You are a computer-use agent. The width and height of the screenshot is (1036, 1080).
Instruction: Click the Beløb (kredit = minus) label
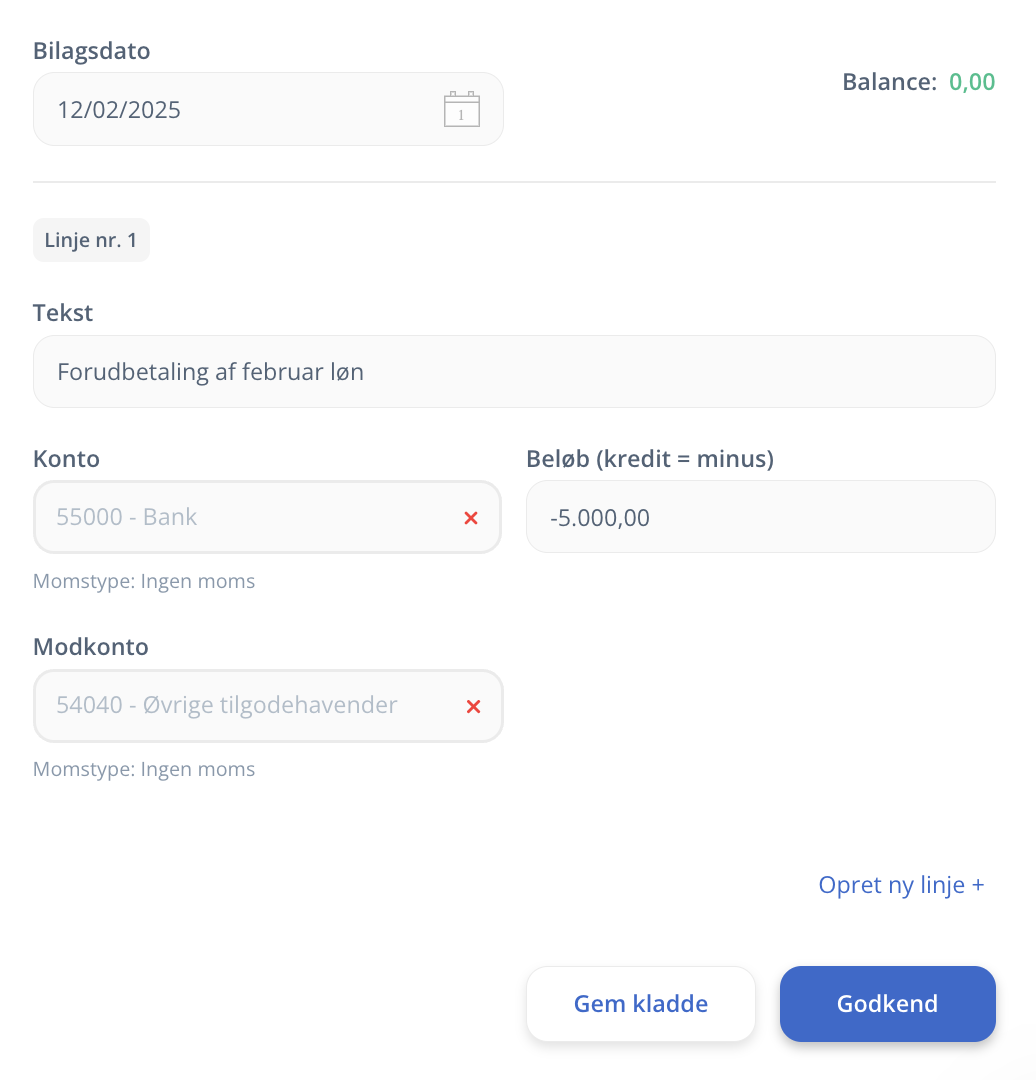[650, 459]
